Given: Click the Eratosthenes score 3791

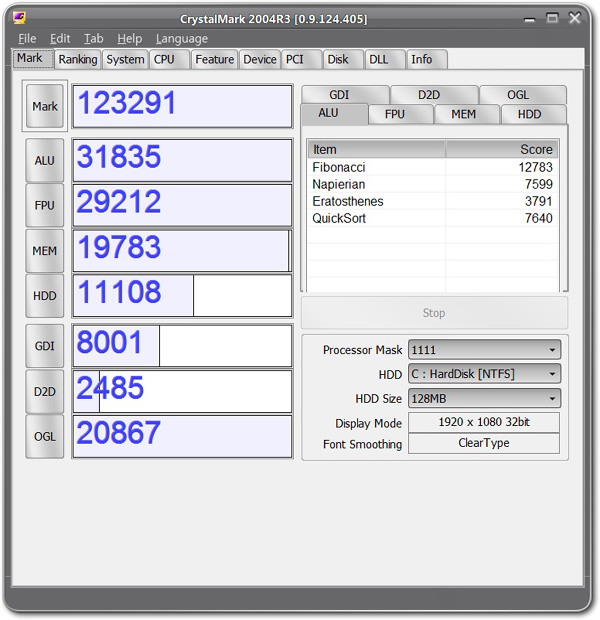Looking at the screenshot, I should pyautogui.click(x=538, y=201).
